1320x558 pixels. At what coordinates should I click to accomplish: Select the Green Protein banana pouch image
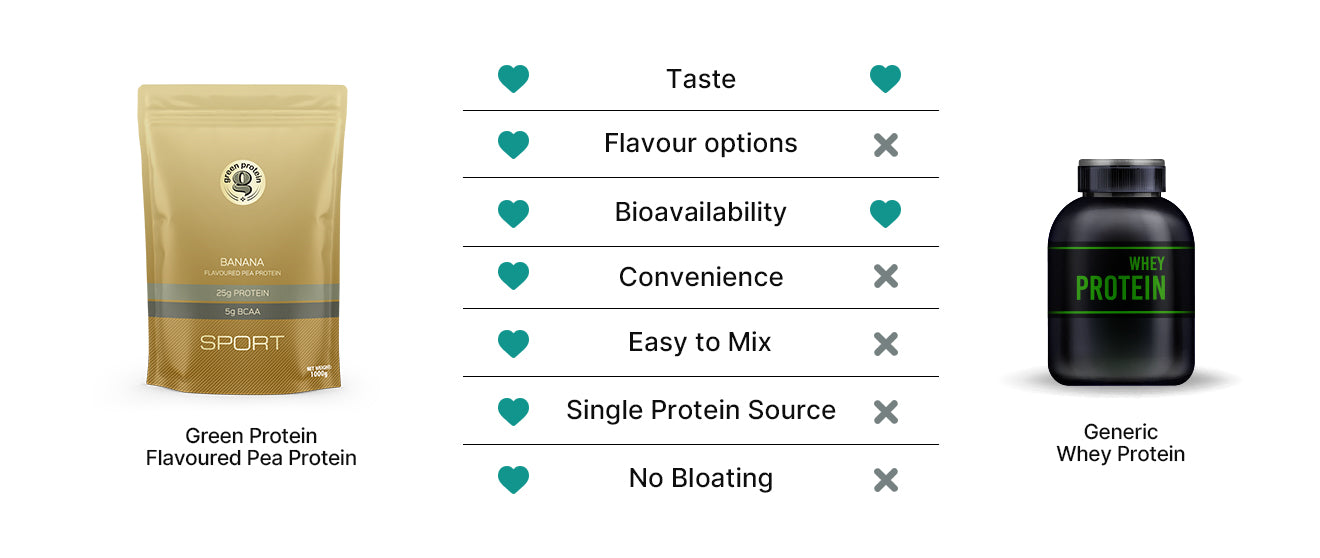click(243, 240)
